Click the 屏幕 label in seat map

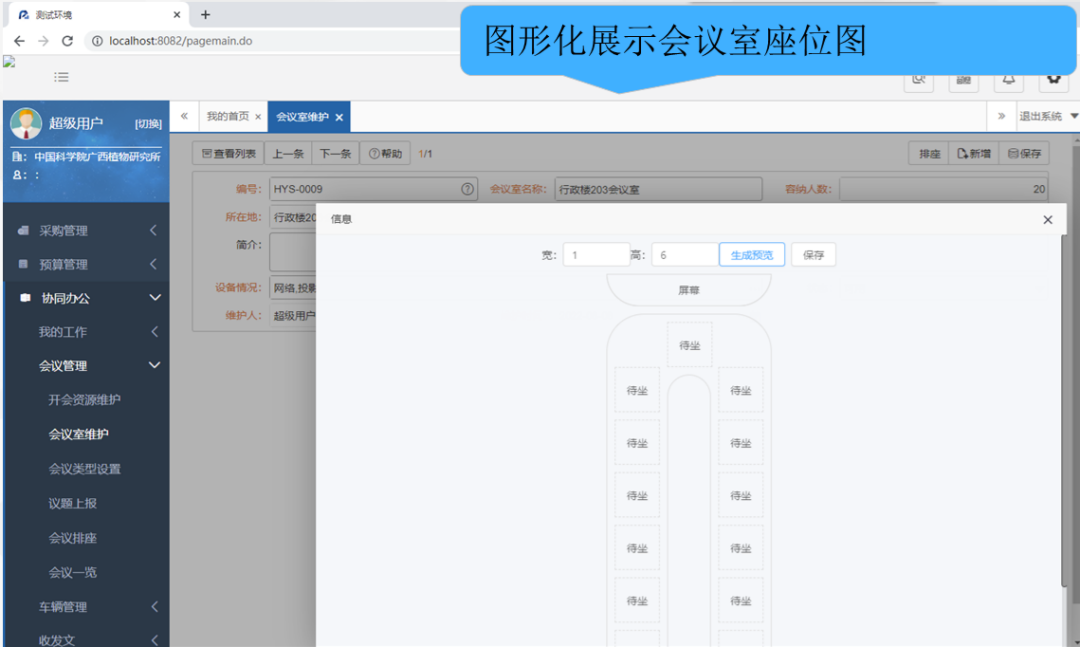(x=689, y=290)
